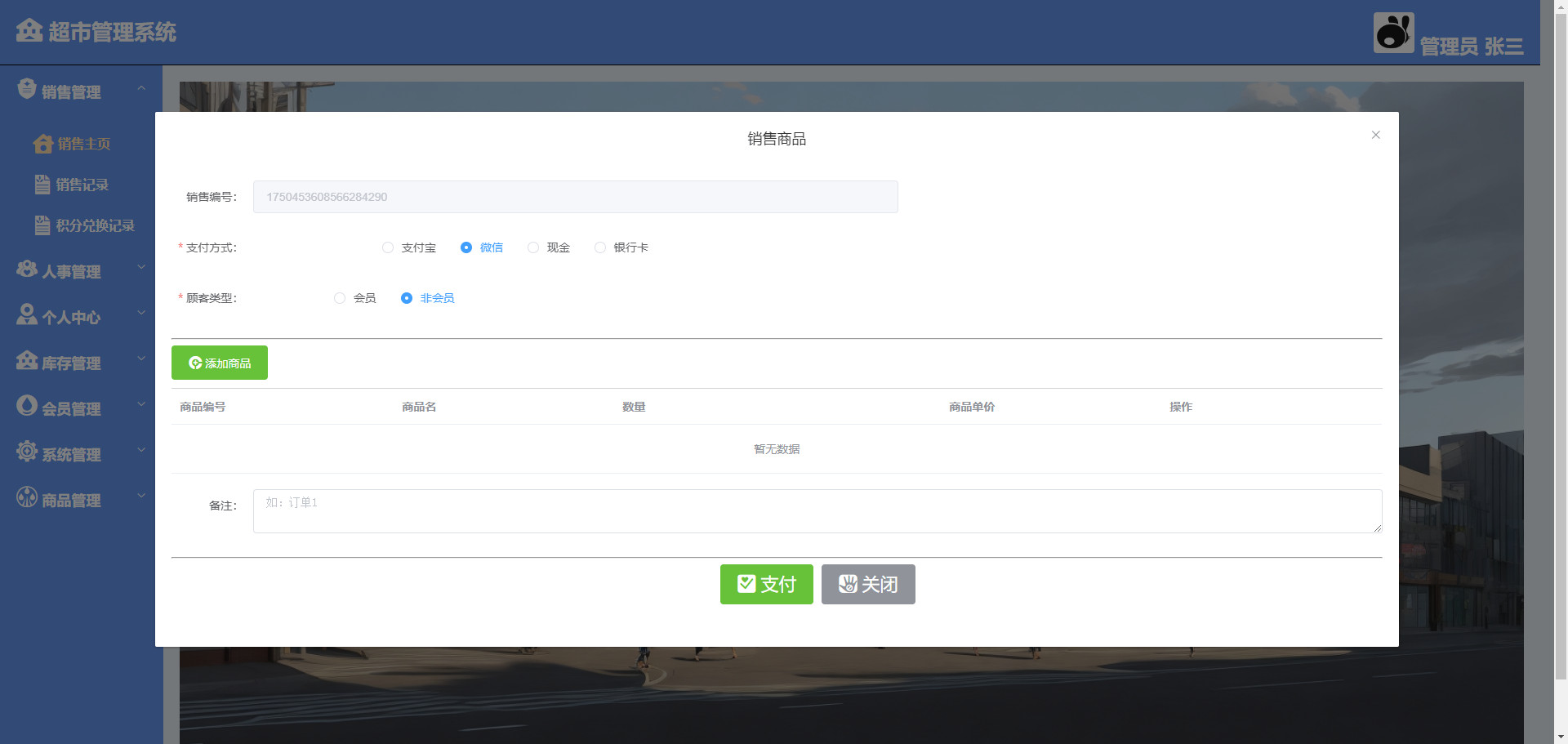Click the 备注 remarks text area
The image size is (1568, 744).
(817, 511)
